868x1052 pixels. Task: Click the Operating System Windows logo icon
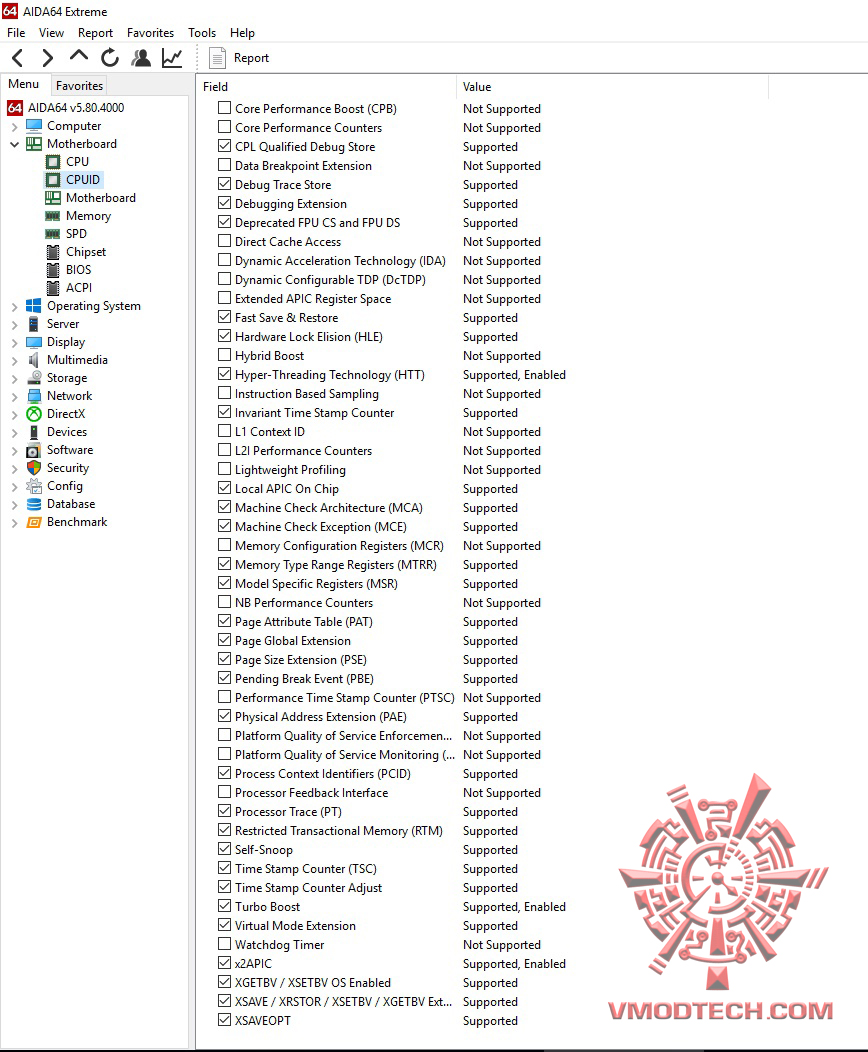34,306
